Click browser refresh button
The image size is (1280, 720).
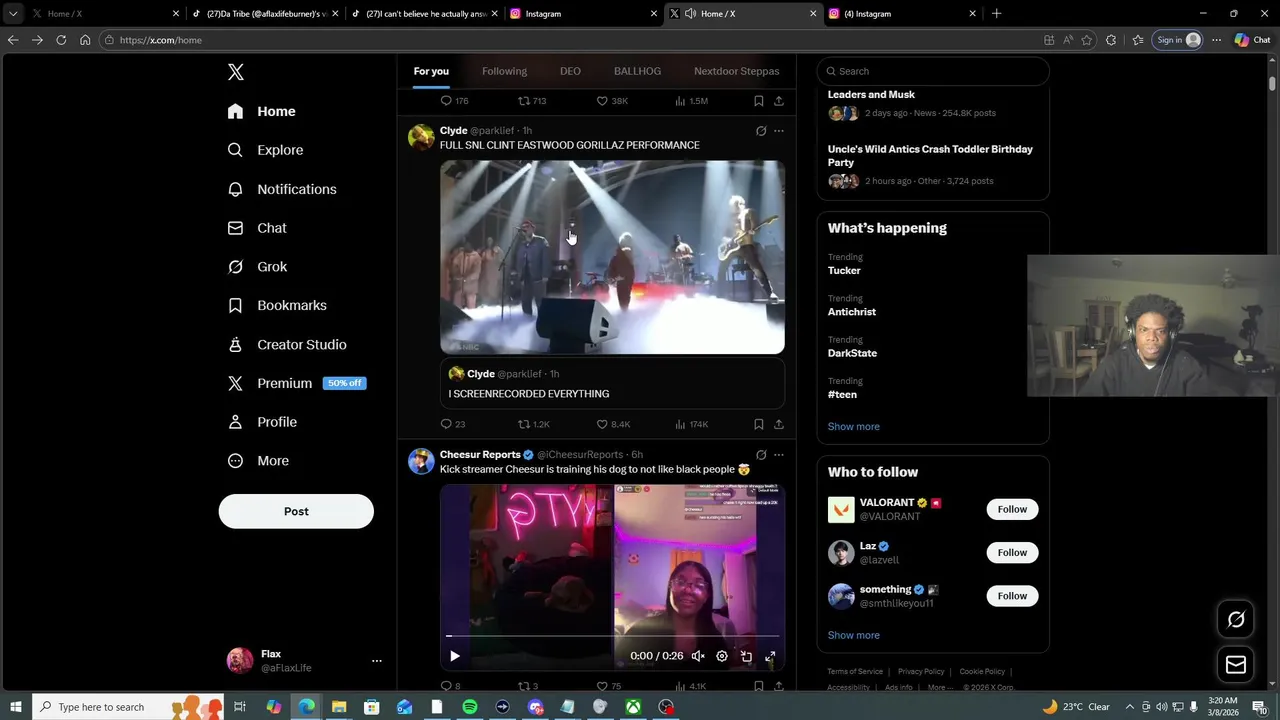[x=61, y=40]
